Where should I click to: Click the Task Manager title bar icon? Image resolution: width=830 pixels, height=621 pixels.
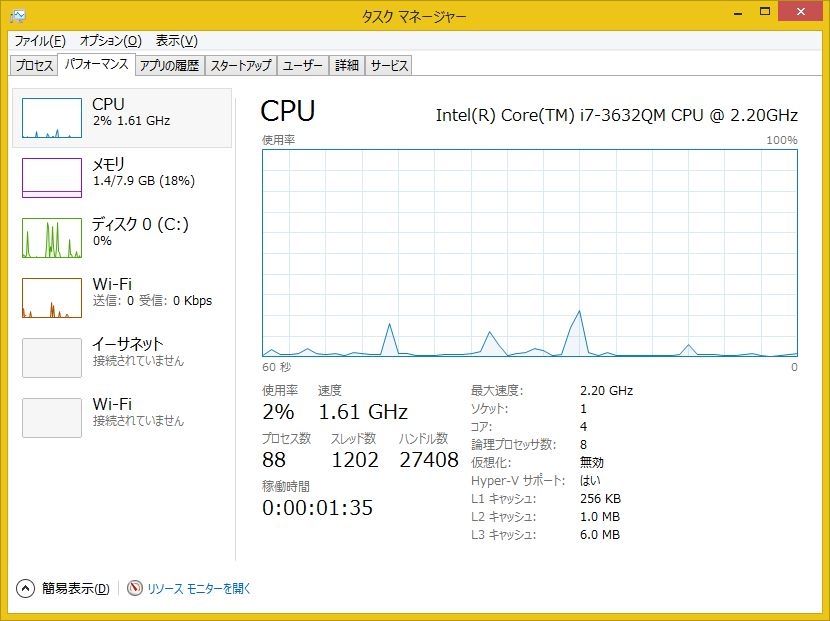[18, 16]
